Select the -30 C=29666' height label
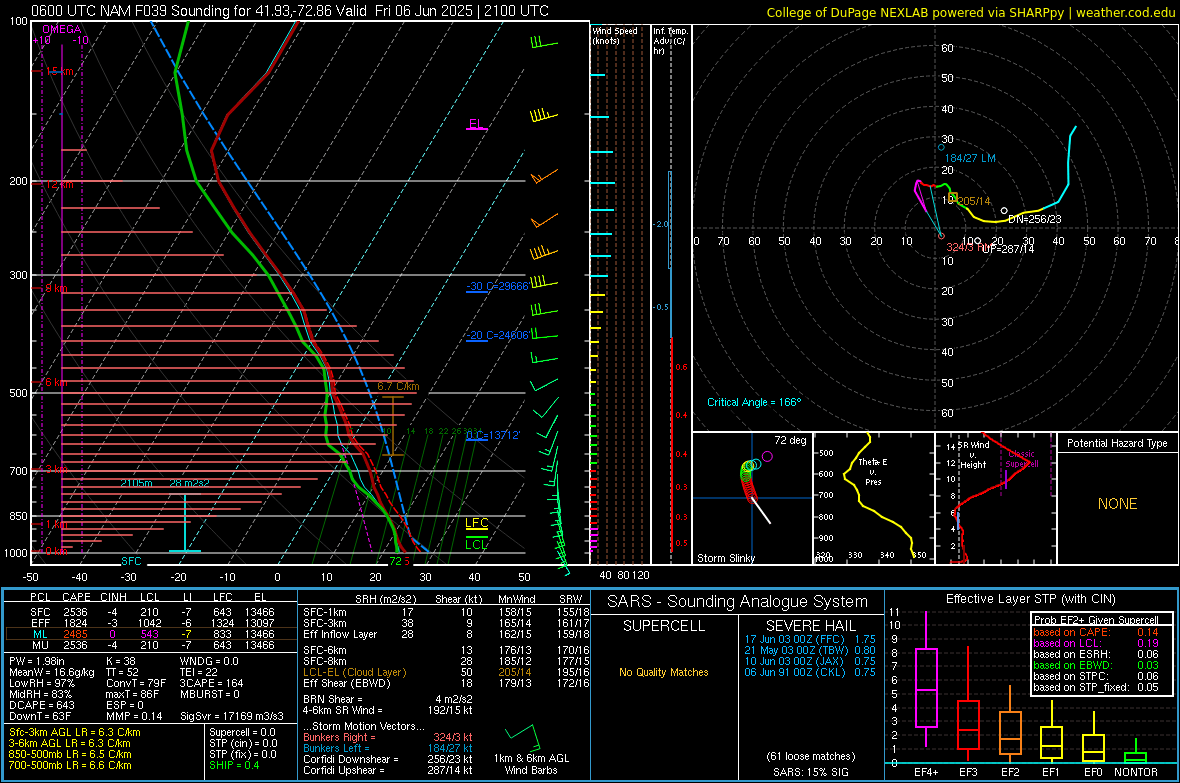This screenshot has height=783, width=1180. tap(497, 286)
